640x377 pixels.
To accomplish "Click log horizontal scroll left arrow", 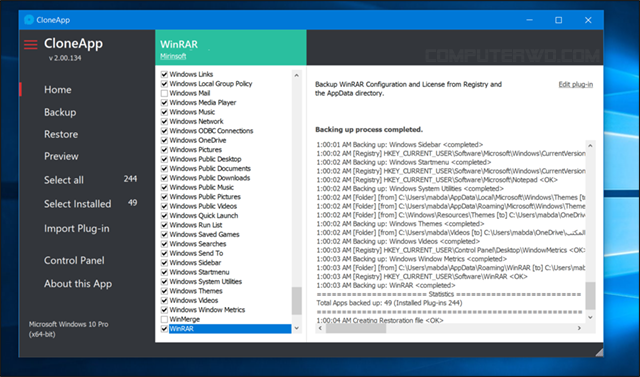I will click(x=320, y=328).
